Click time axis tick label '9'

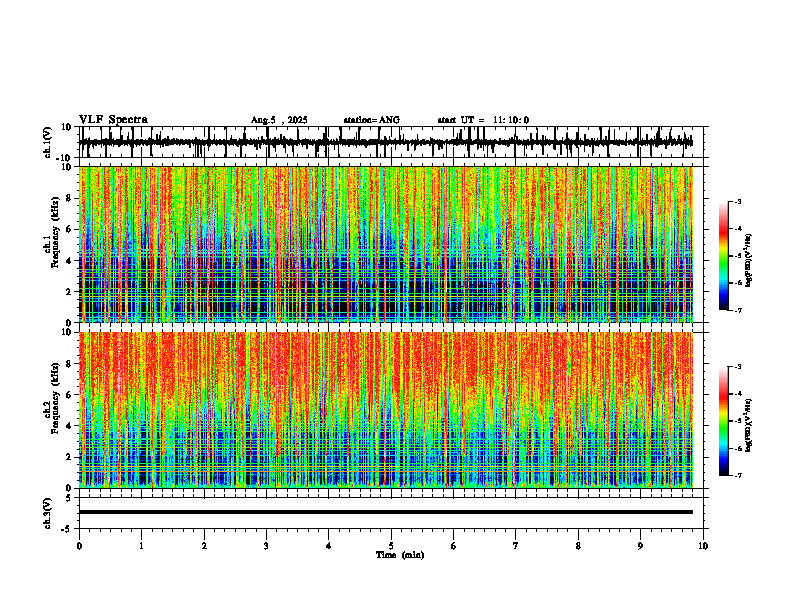[x=640, y=546]
